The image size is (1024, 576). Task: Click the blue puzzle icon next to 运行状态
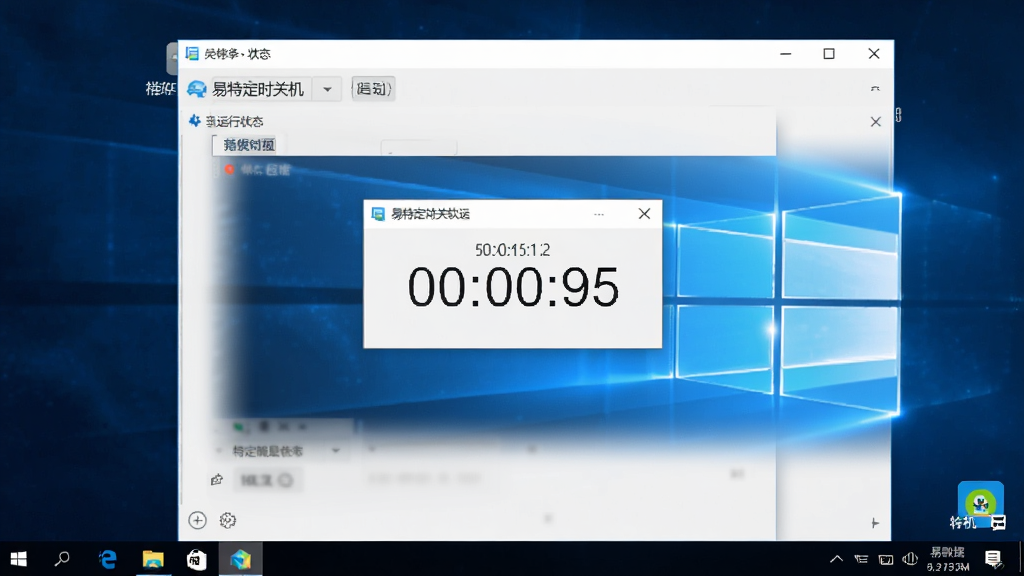click(x=195, y=121)
